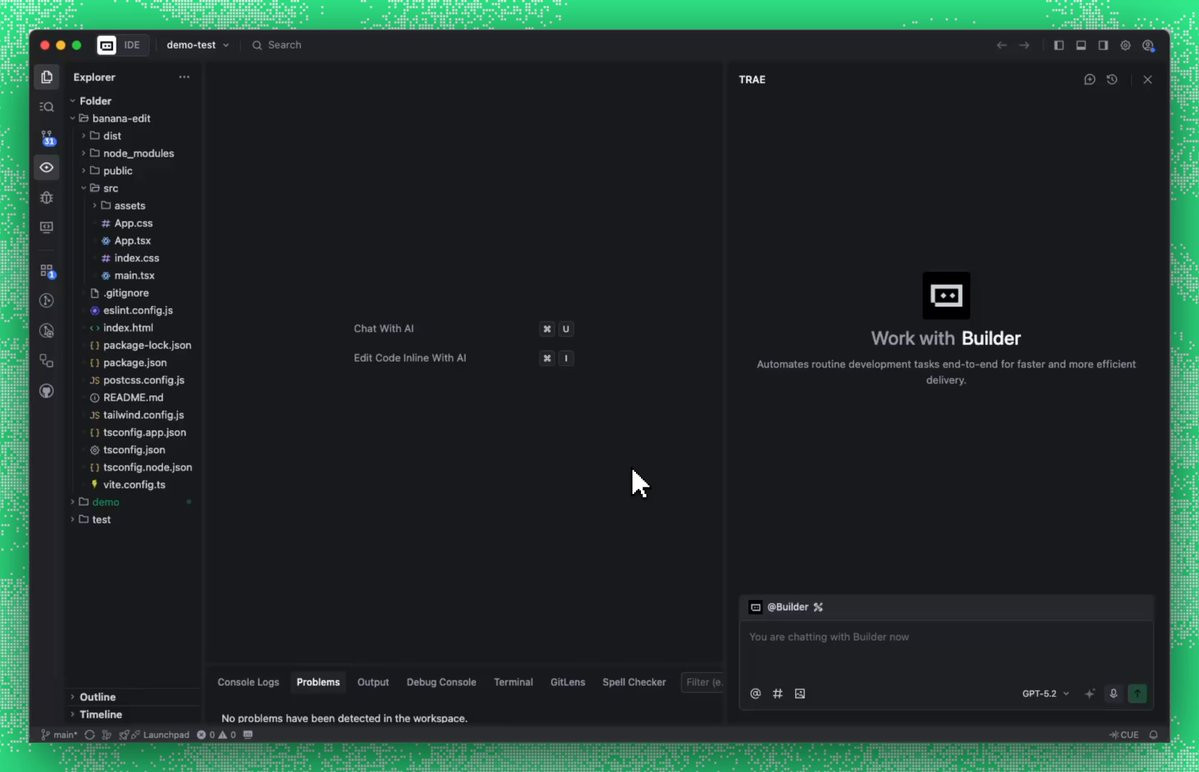Switch to the GitLens tab
Image resolution: width=1199 pixels, height=772 pixels.
coord(567,682)
